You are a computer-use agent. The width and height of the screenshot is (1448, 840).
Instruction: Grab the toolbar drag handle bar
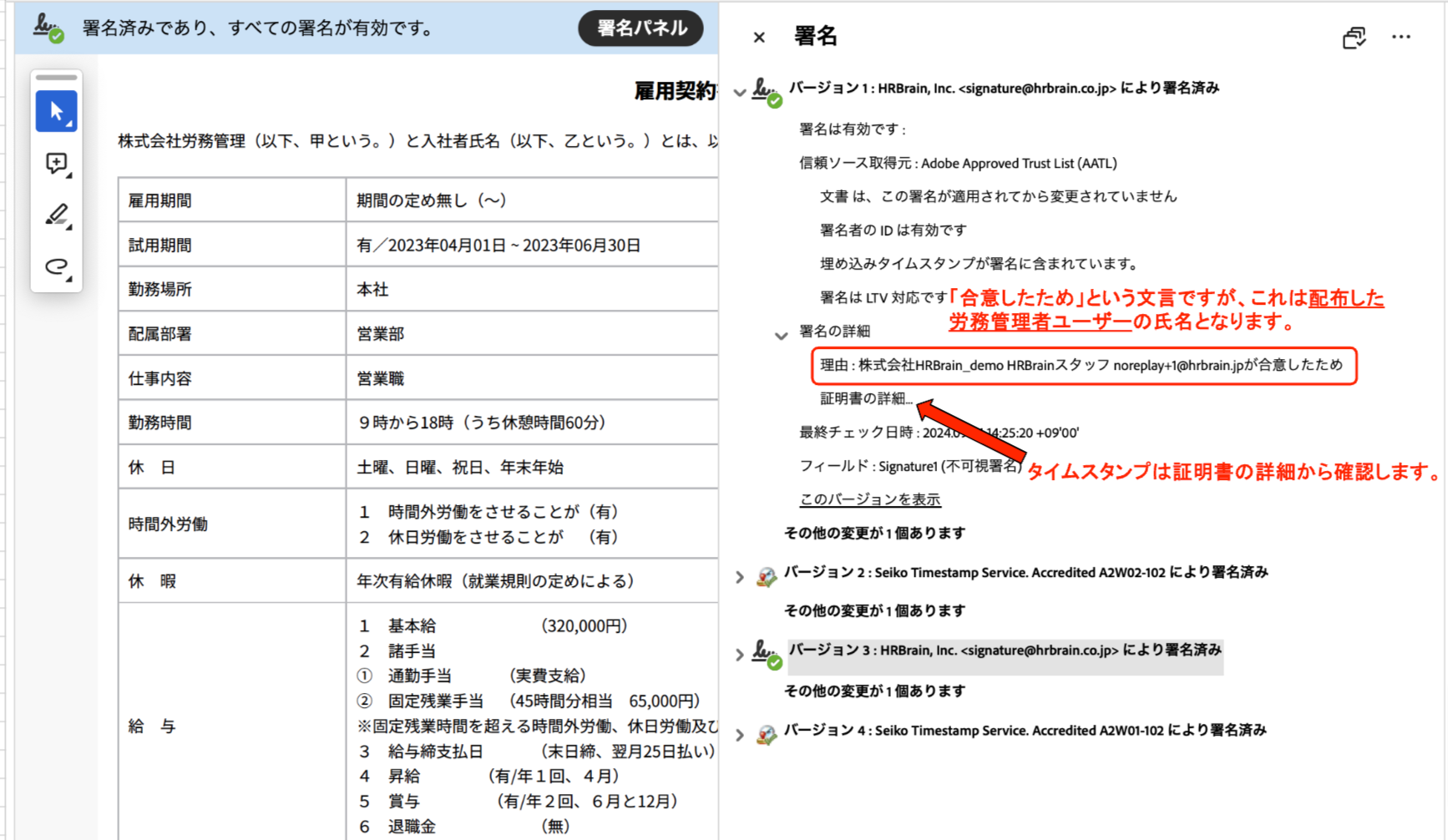[57, 78]
